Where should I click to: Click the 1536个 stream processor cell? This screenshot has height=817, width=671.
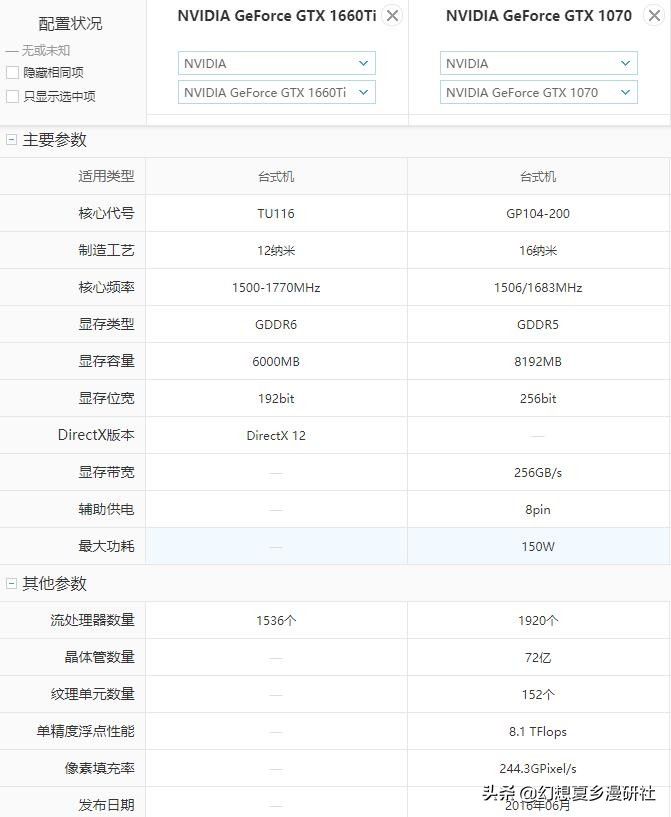click(x=276, y=621)
